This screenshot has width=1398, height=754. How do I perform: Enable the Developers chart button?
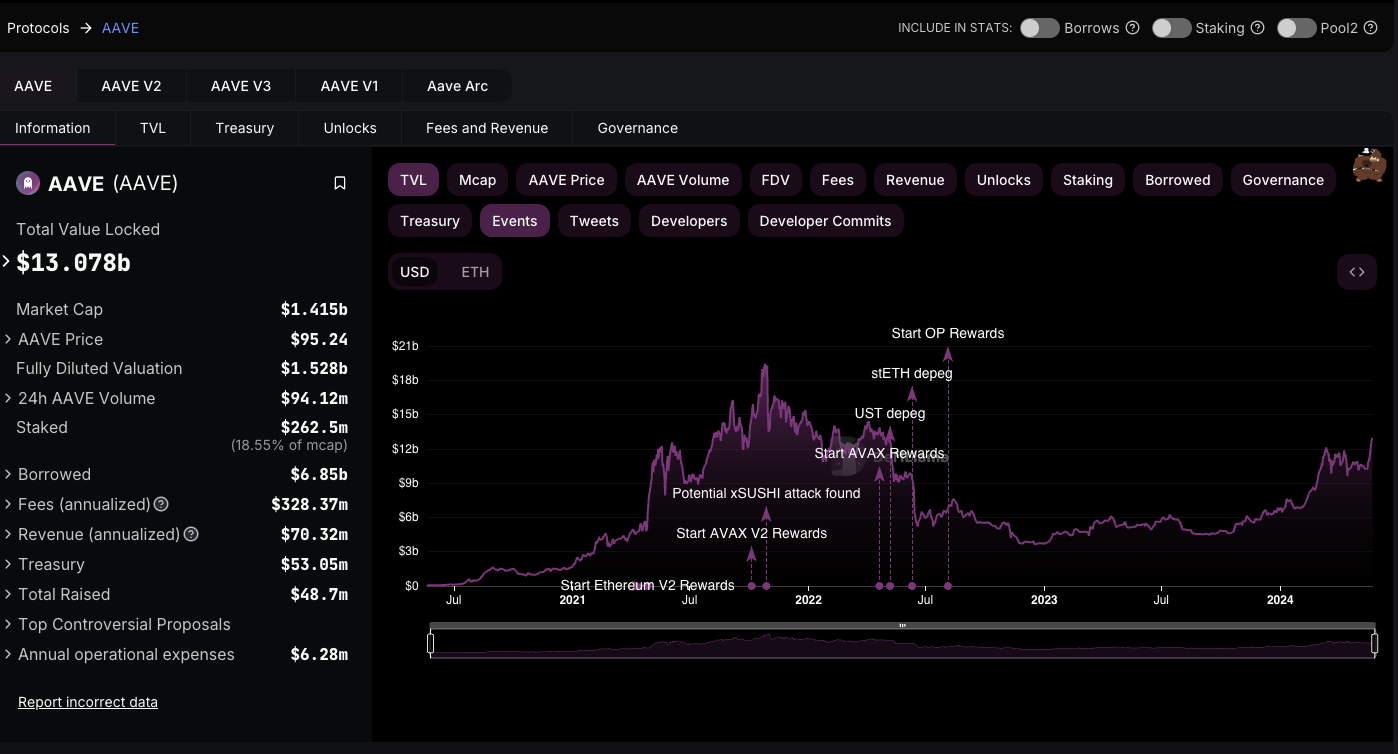pos(689,221)
